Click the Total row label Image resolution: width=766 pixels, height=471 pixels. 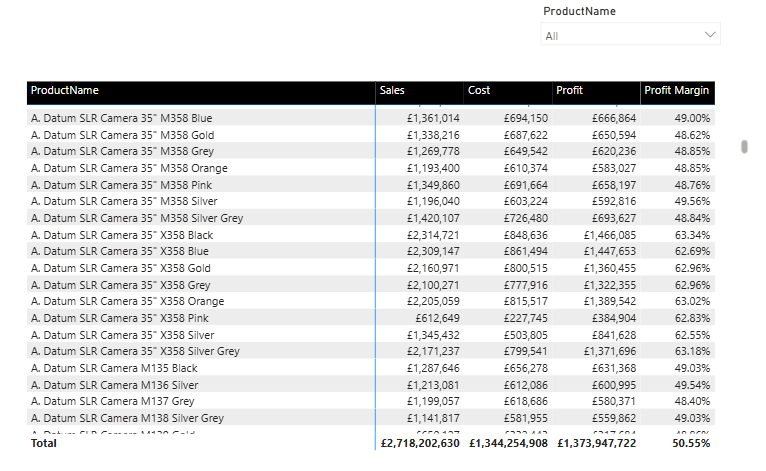pyautogui.click(x=44, y=442)
